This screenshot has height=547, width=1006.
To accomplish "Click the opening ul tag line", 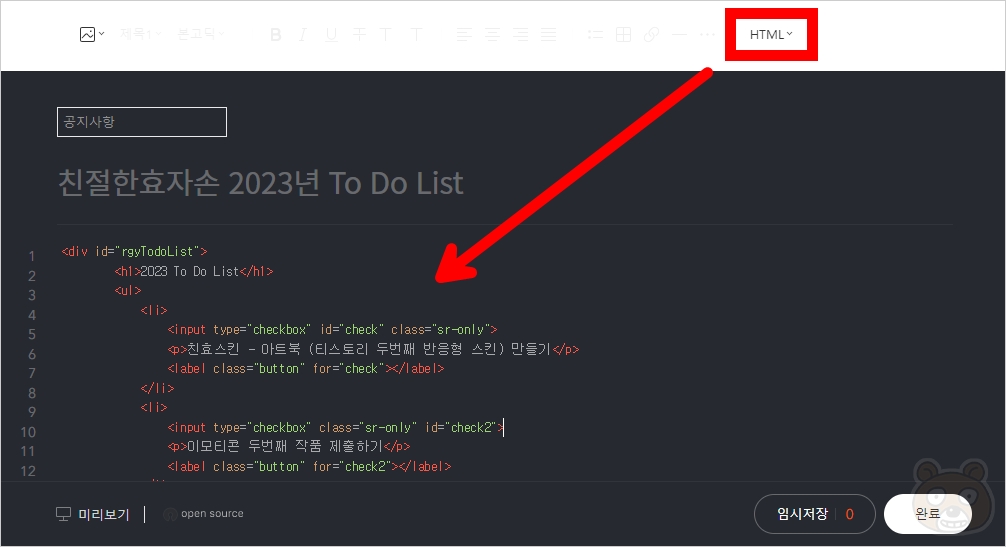I will [x=128, y=290].
